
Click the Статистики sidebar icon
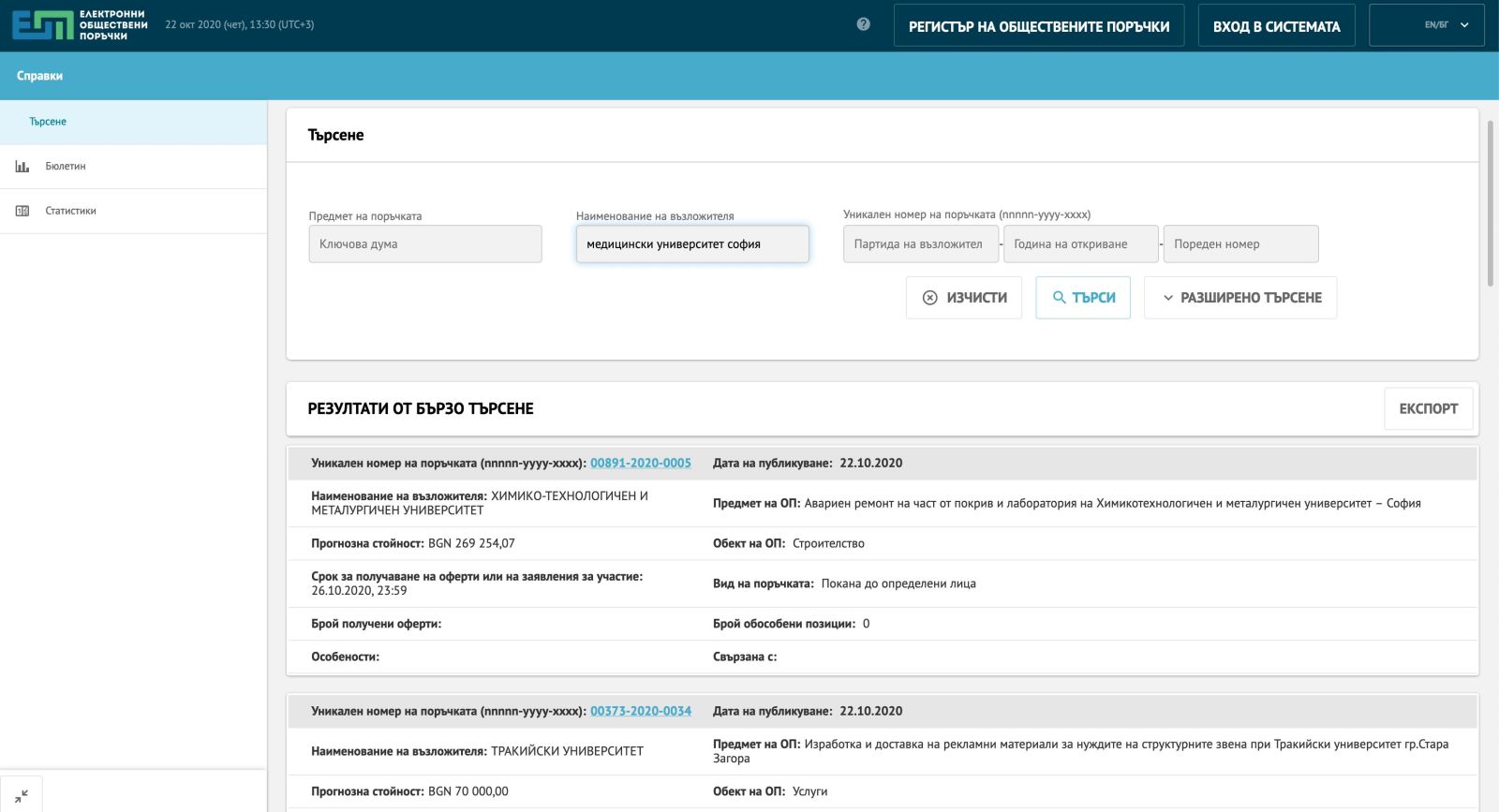[22, 212]
